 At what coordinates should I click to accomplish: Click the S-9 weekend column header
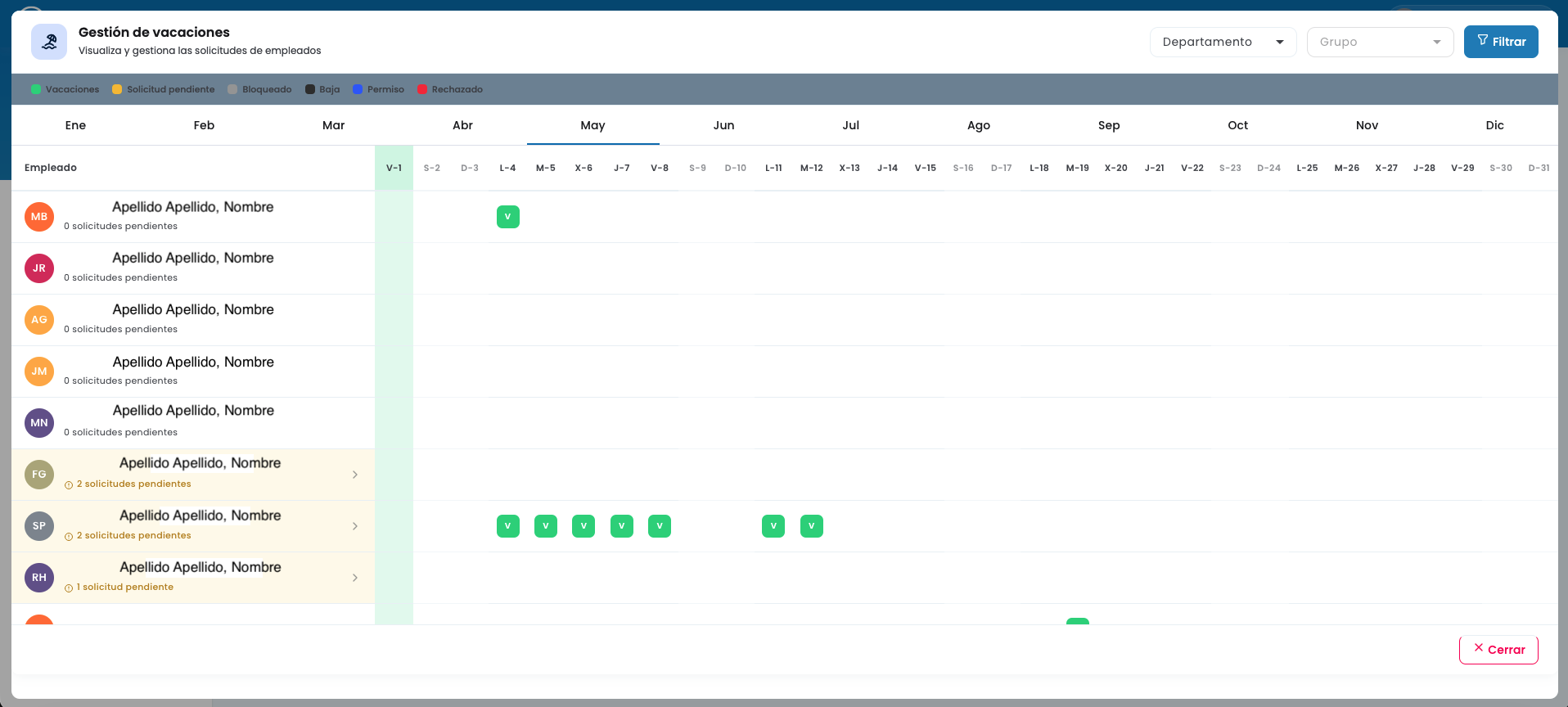[697, 168]
